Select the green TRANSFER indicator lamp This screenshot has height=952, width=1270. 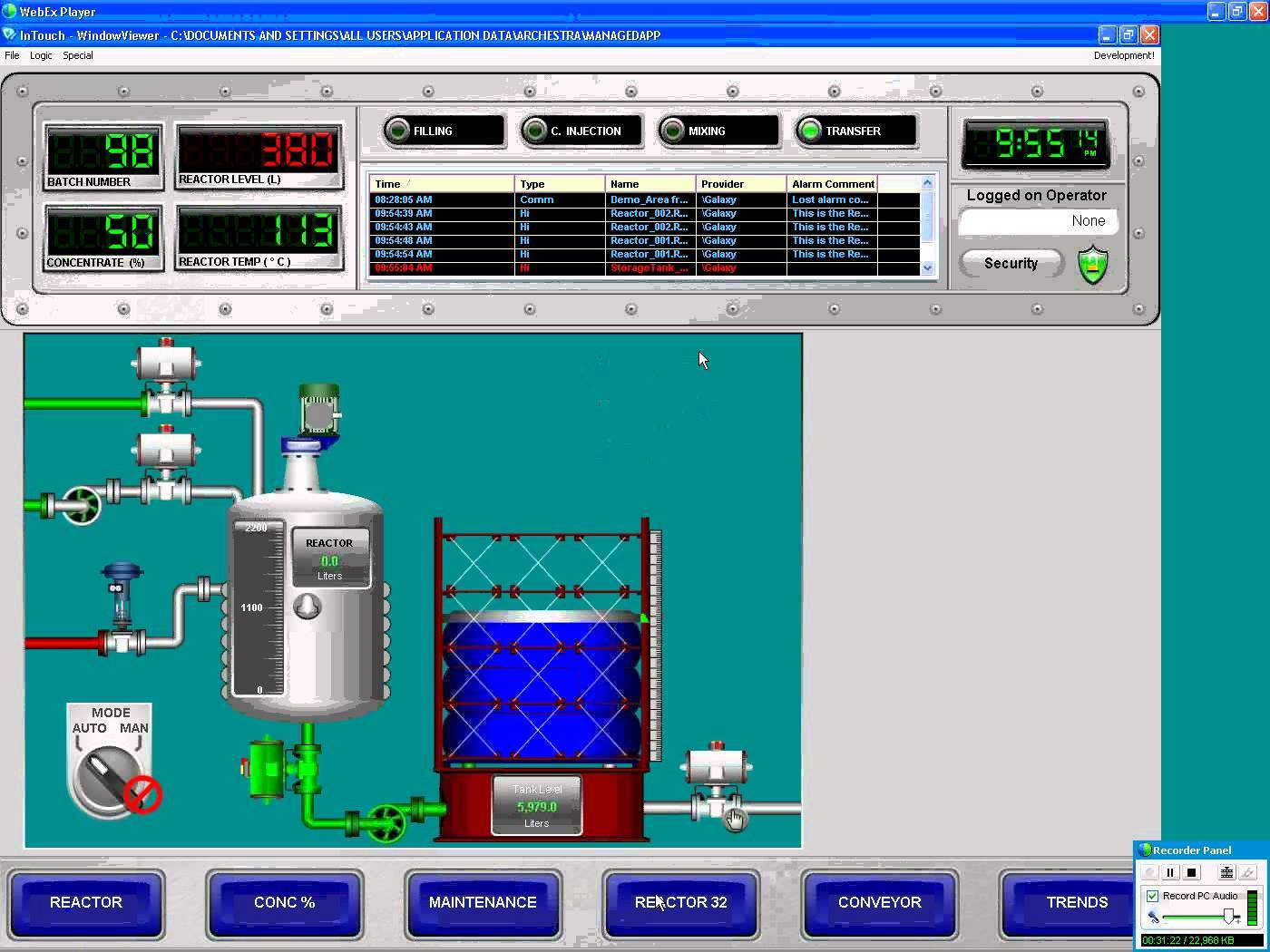point(810,130)
